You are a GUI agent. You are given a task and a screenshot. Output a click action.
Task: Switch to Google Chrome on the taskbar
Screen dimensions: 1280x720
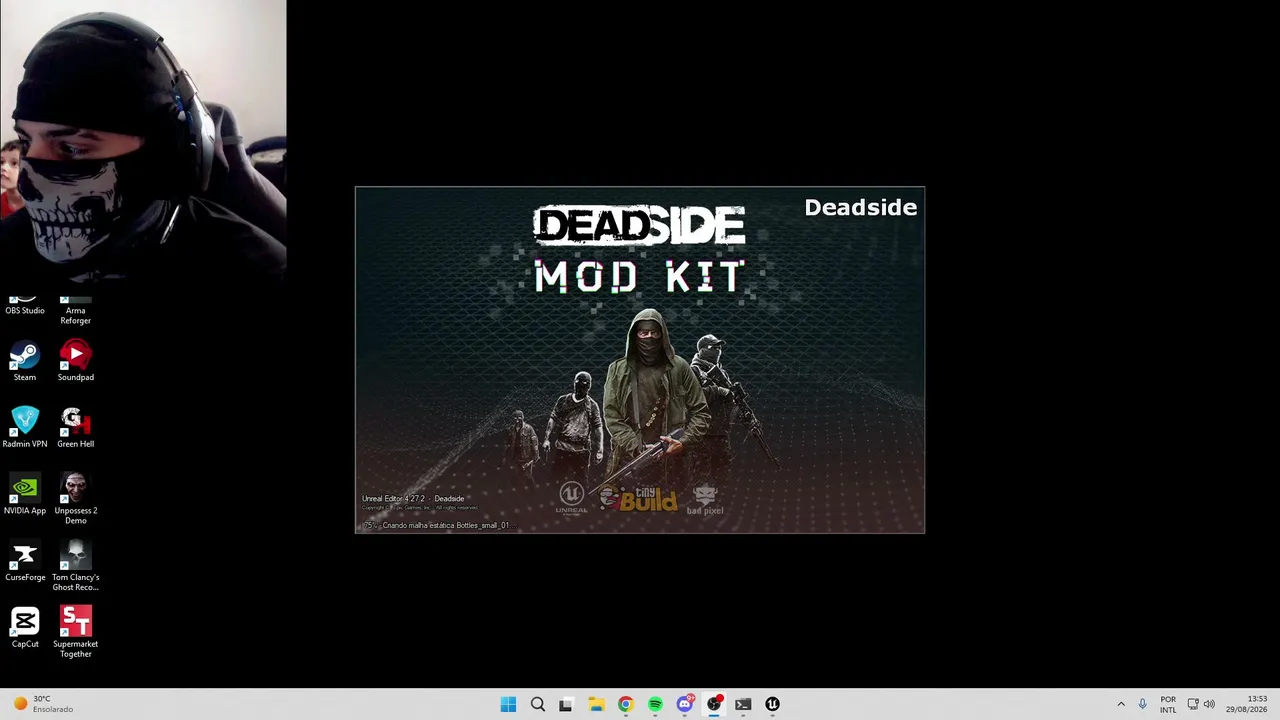625,704
